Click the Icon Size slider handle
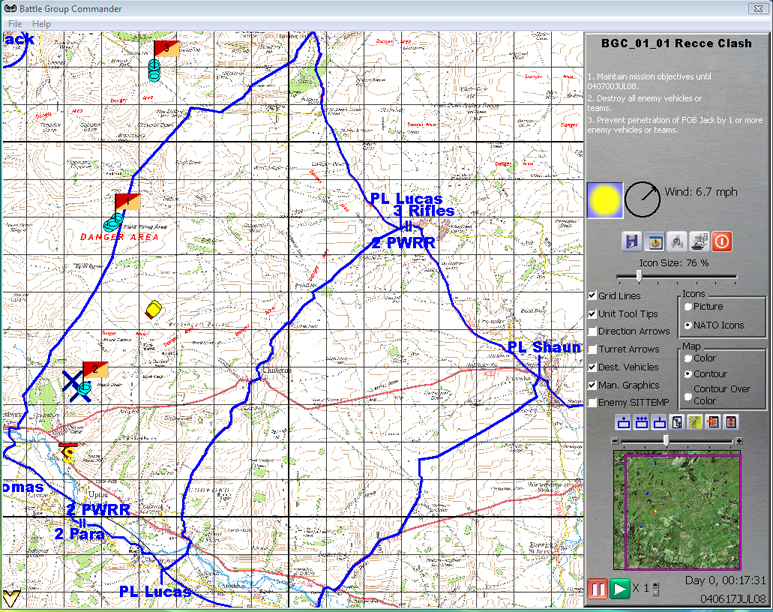Image resolution: width=773 pixels, height=612 pixels. click(639, 276)
